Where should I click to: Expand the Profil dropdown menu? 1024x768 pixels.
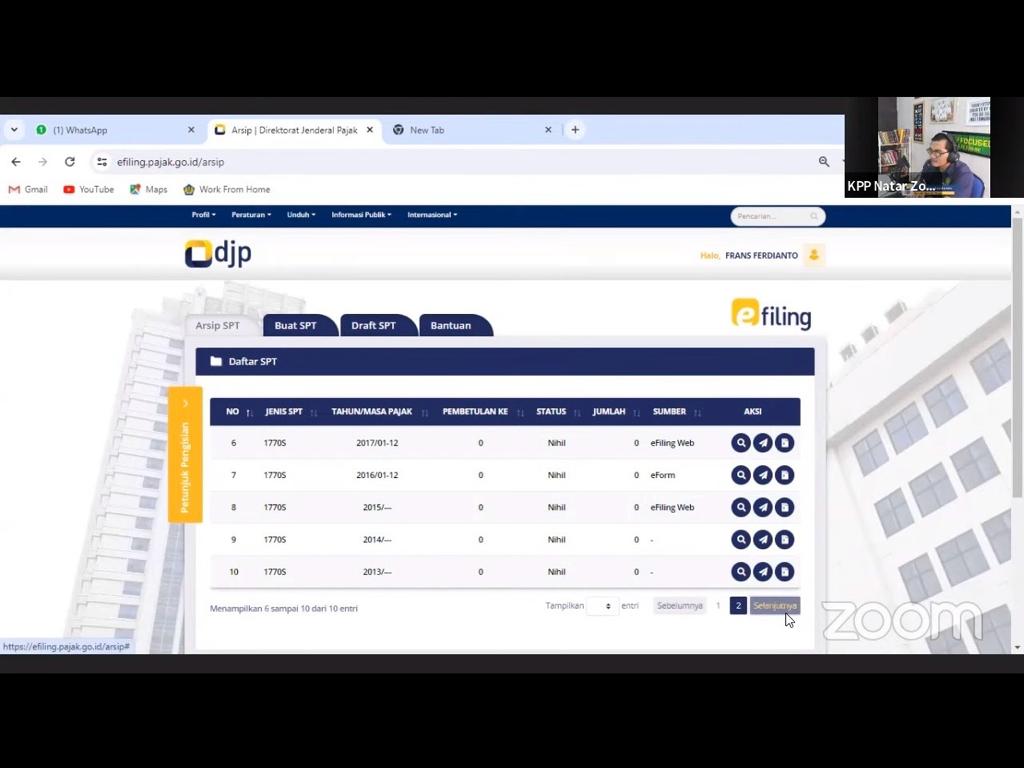203,215
